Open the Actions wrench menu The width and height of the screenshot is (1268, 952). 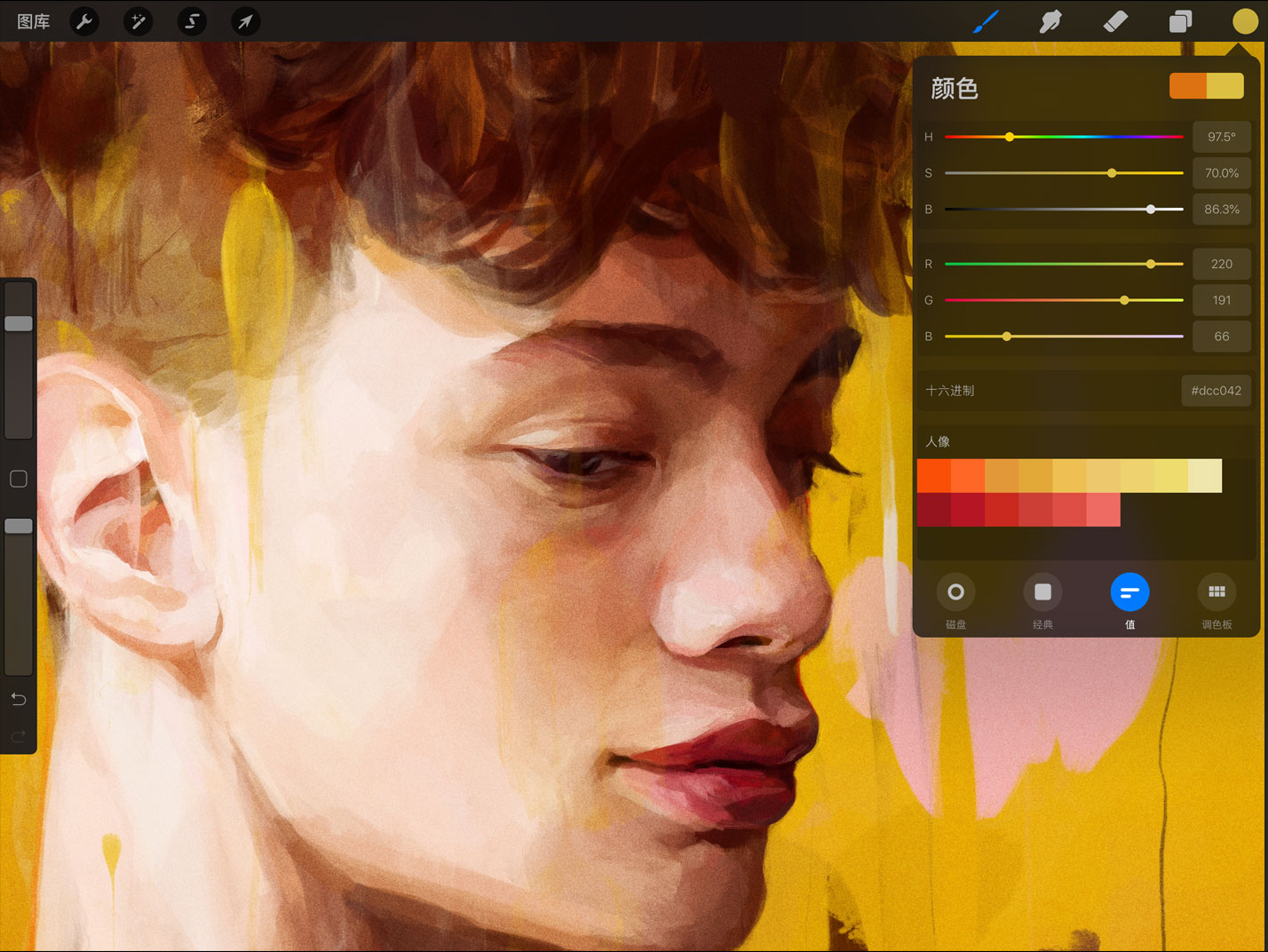(84, 21)
